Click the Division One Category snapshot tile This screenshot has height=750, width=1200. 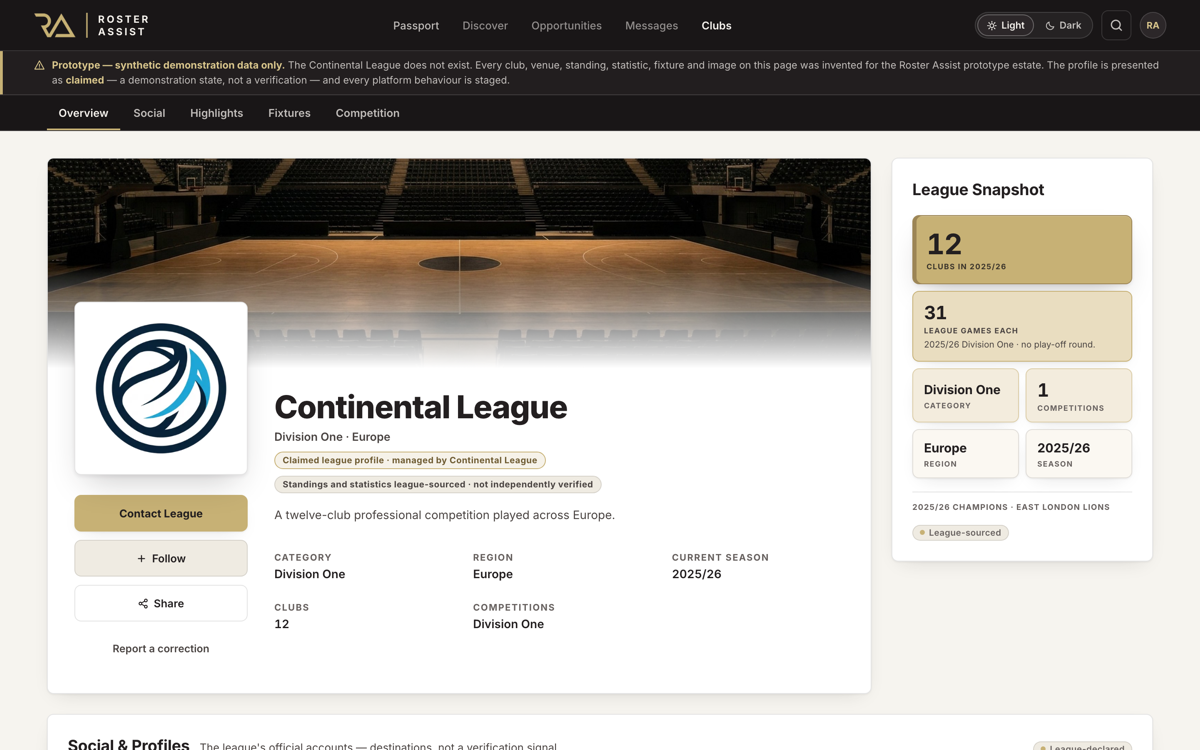coord(965,395)
